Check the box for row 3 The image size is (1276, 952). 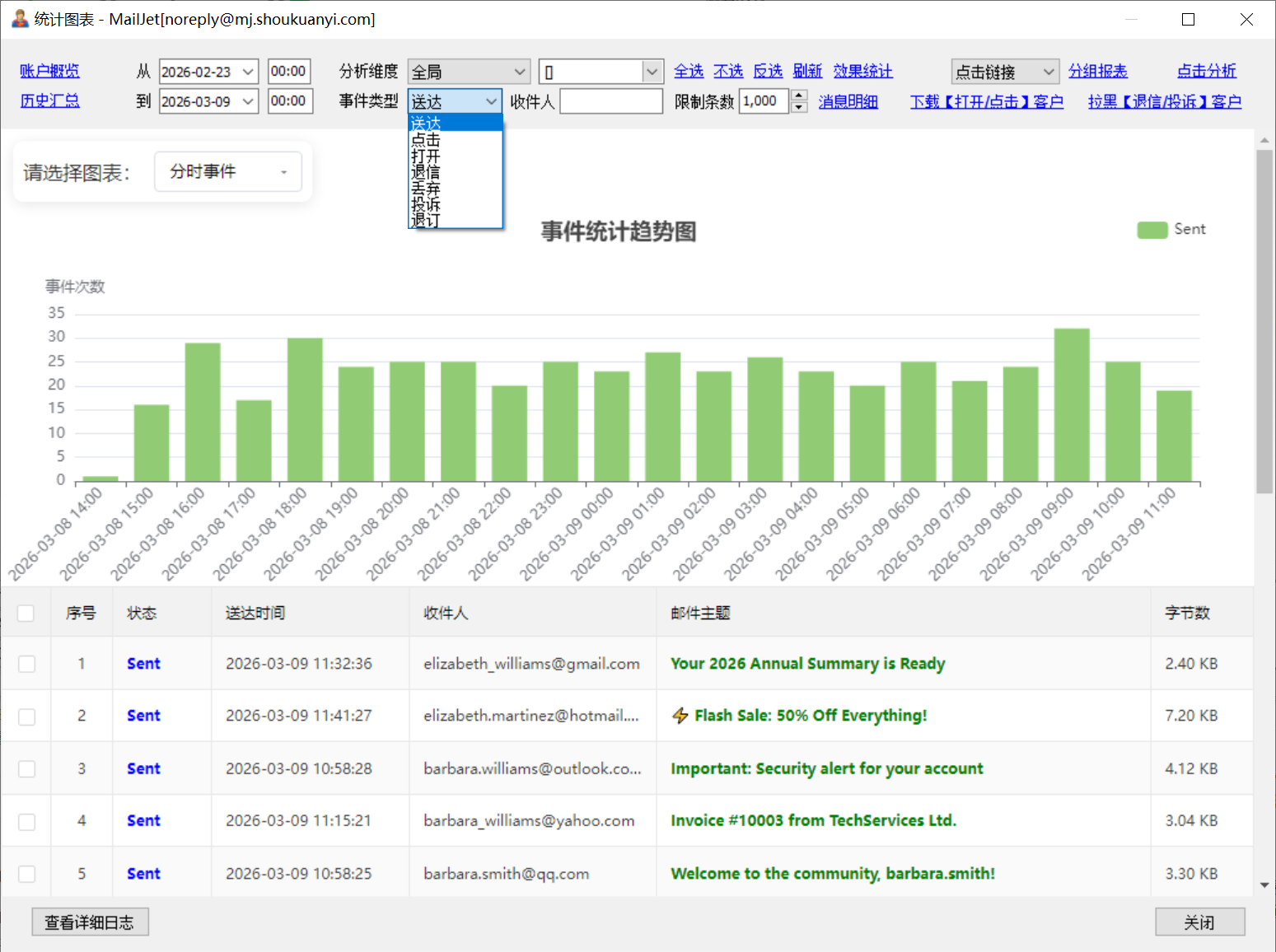(x=27, y=768)
